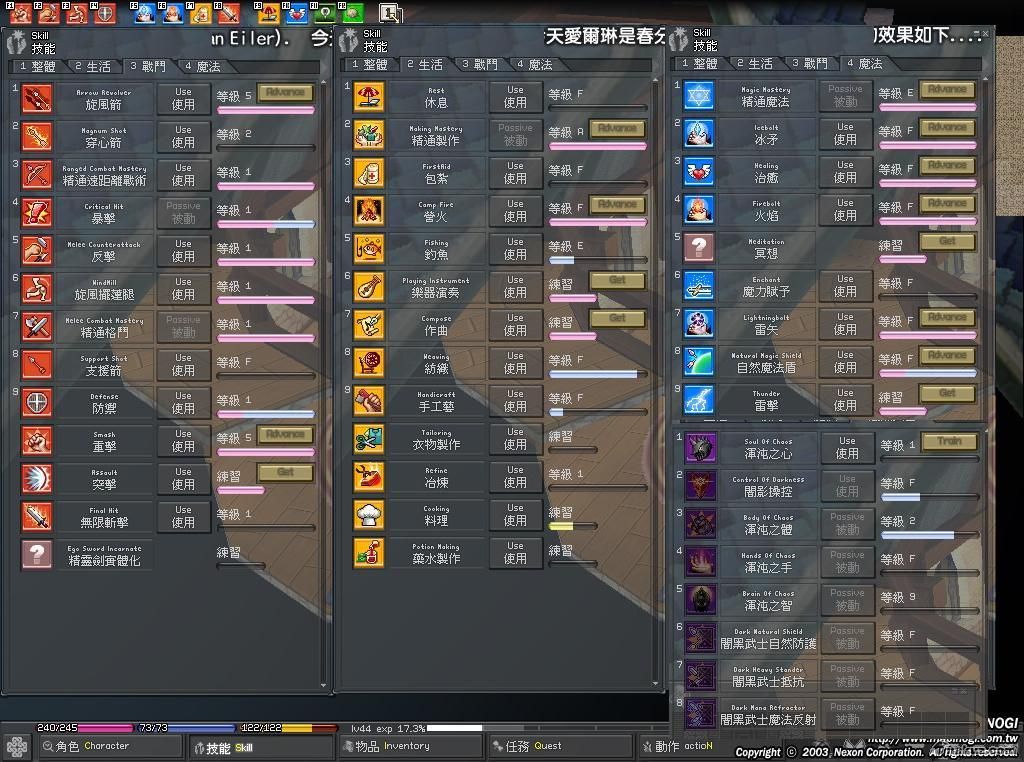Click the Ranged Combat Mastery skill icon
This screenshot has height=762, width=1024.
(37, 174)
